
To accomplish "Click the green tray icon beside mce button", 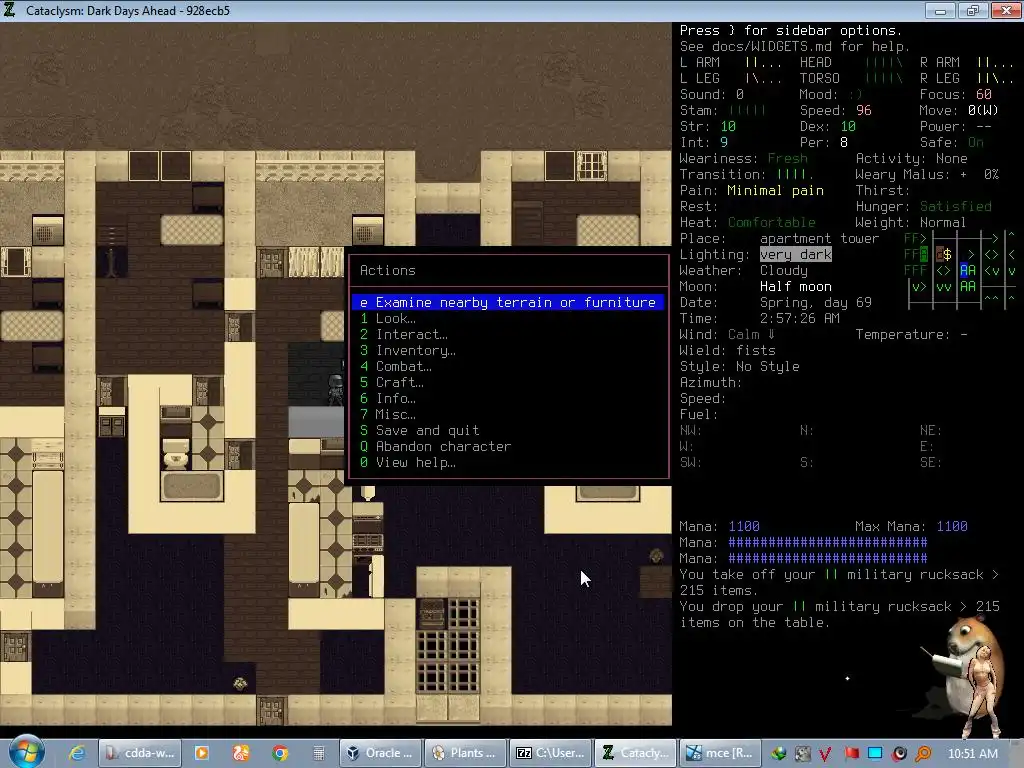I will tap(778, 754).
